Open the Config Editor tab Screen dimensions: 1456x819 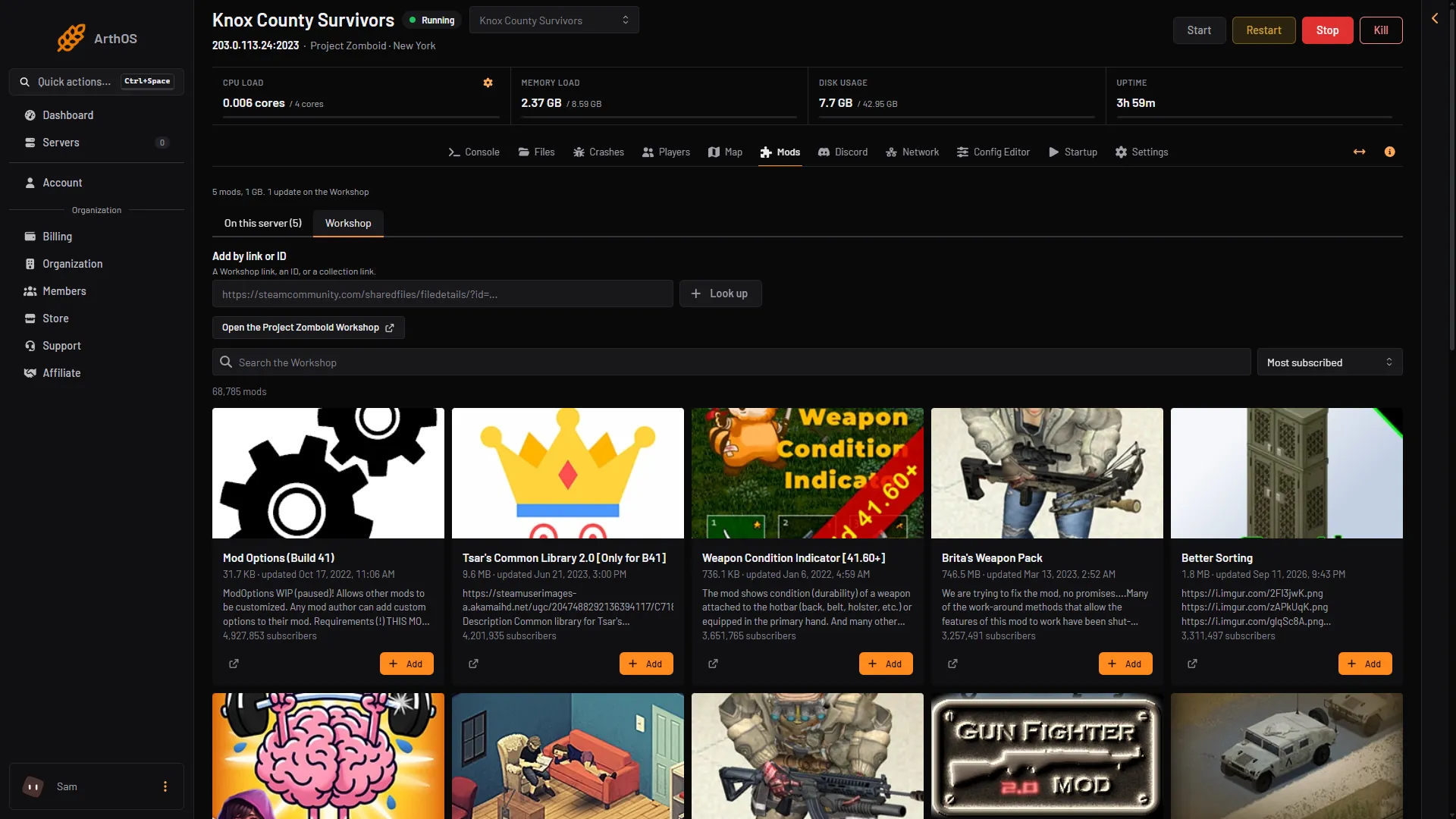tap(993, 152)
